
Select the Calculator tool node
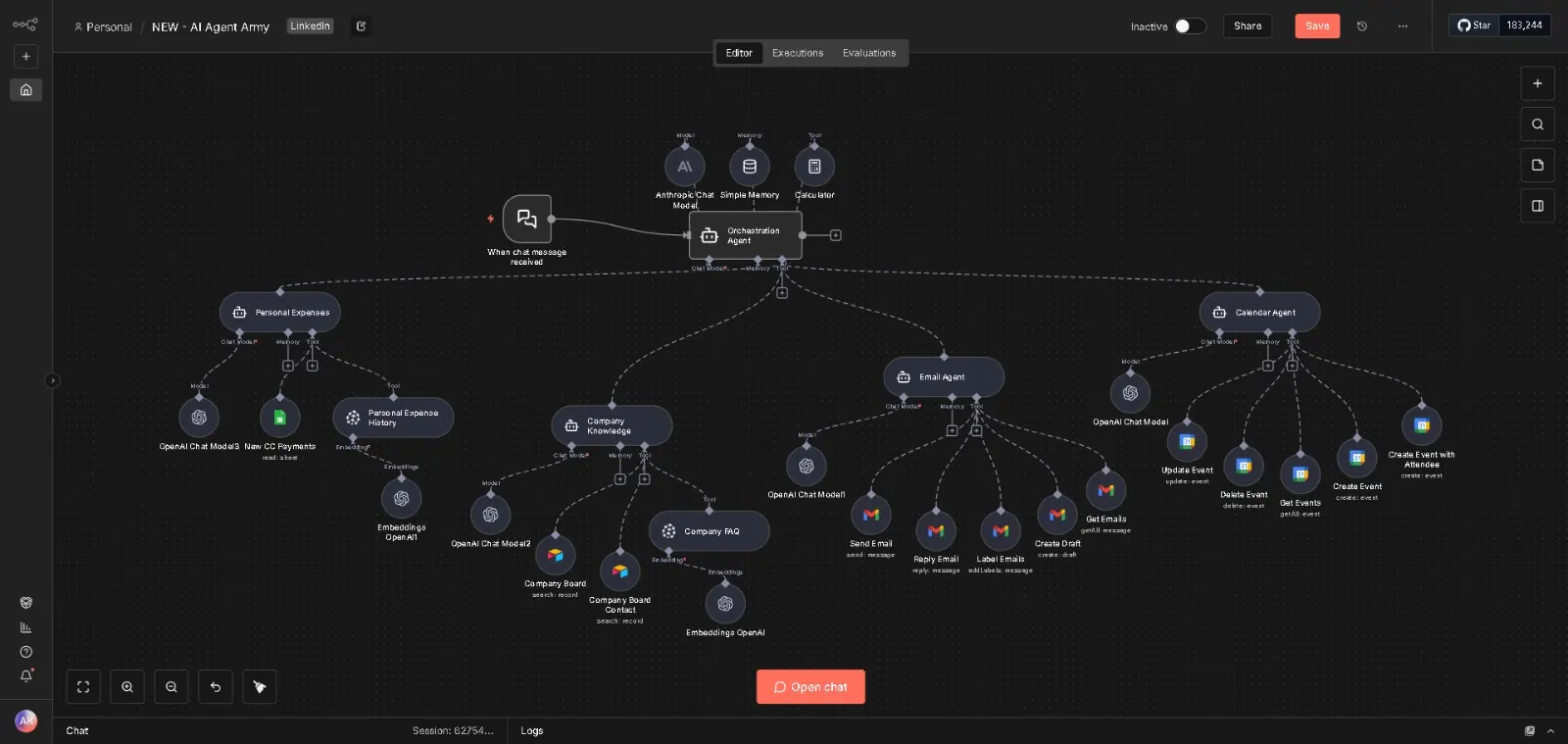tap(814, 167)
